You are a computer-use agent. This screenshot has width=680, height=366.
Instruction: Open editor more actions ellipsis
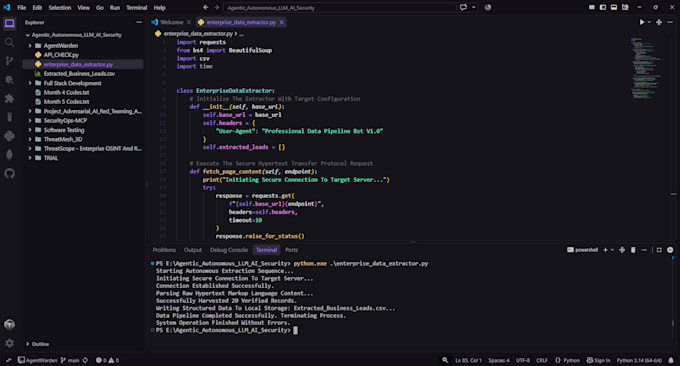[670, 22]
